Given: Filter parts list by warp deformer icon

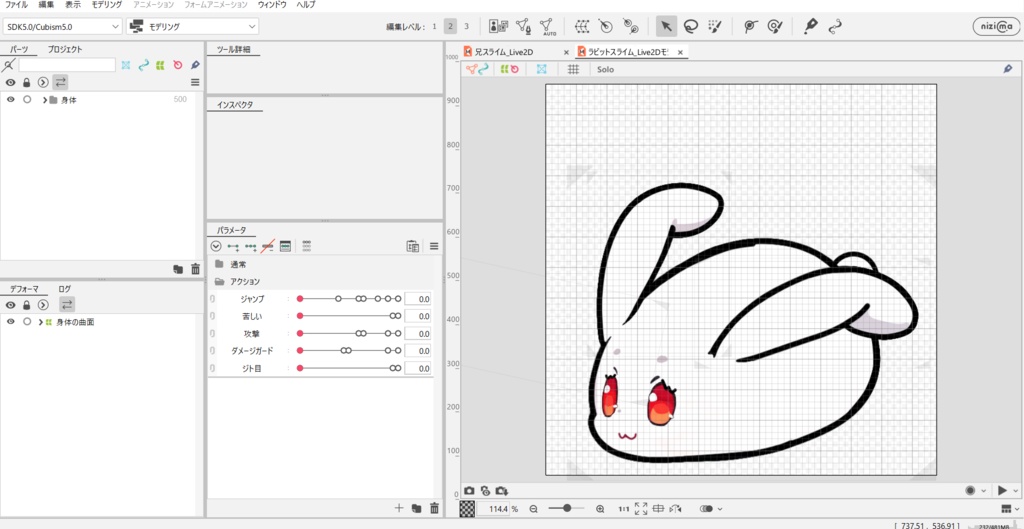Looking at the screenshot, I should pyautogui.click(x=160, y=65).
